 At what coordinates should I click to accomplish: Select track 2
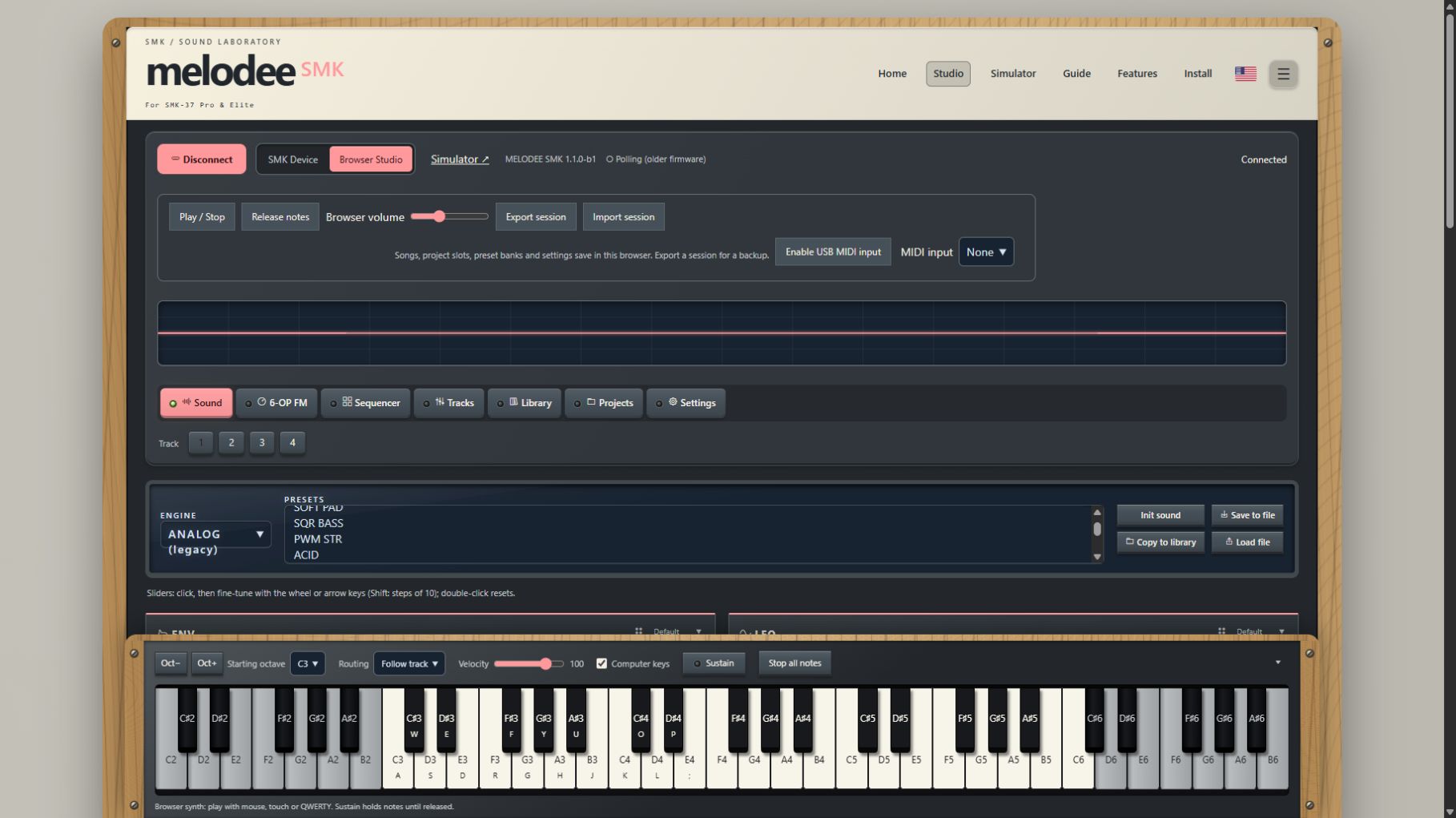coord(231,442)
